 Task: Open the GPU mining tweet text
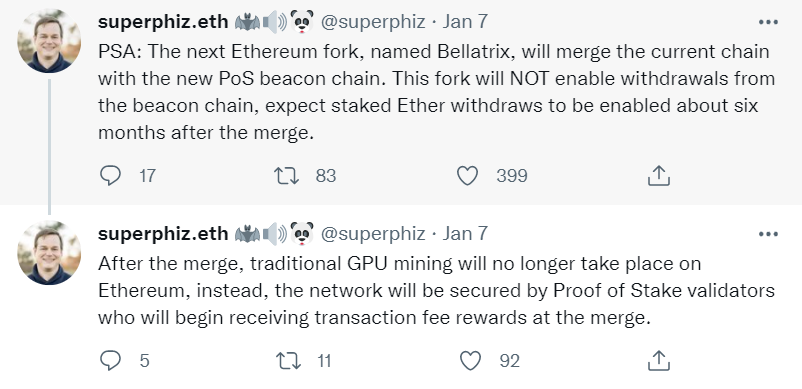(x=436, y=291)
